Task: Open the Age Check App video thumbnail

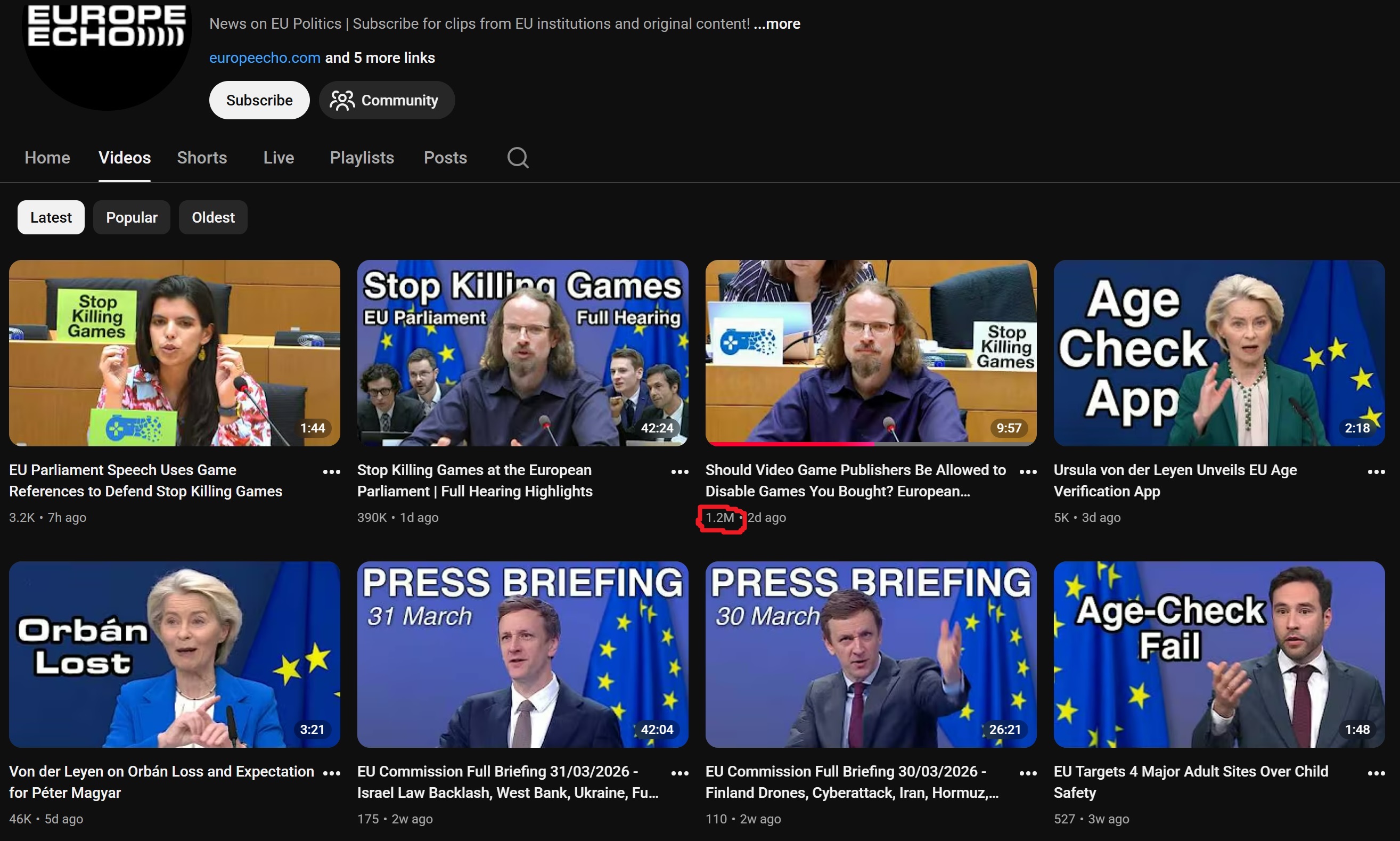Action: pos(1219,353)
